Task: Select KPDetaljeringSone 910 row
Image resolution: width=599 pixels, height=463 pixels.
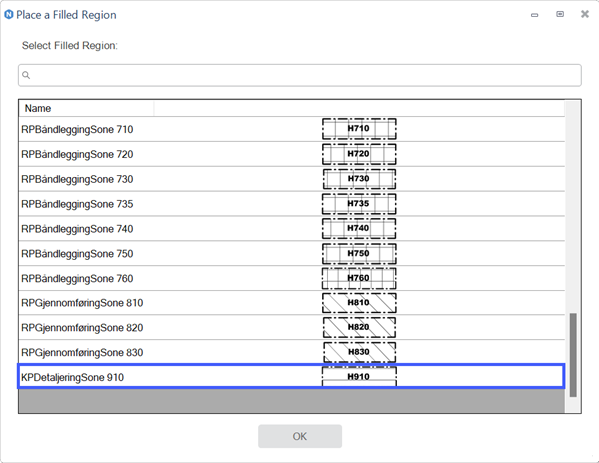Action: tap(291, 377)
